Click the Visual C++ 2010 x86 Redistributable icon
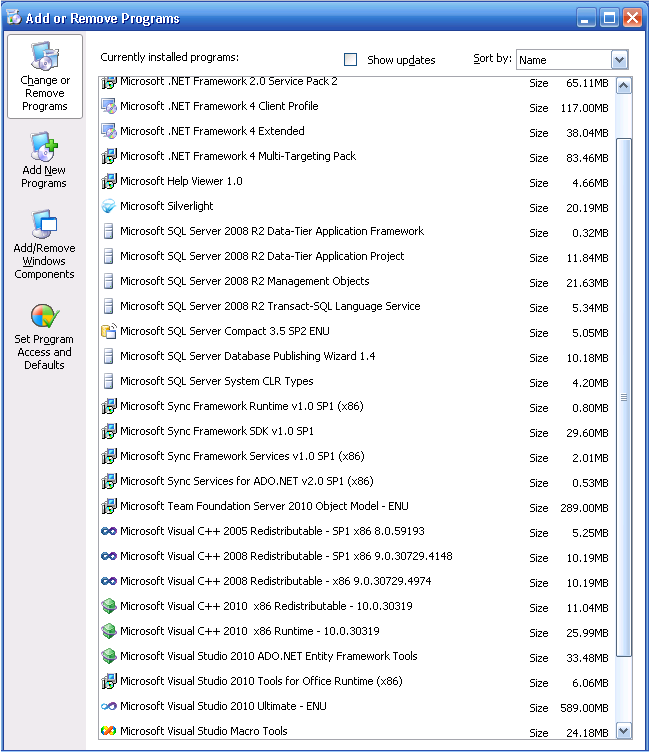 (x=109, y=606)
